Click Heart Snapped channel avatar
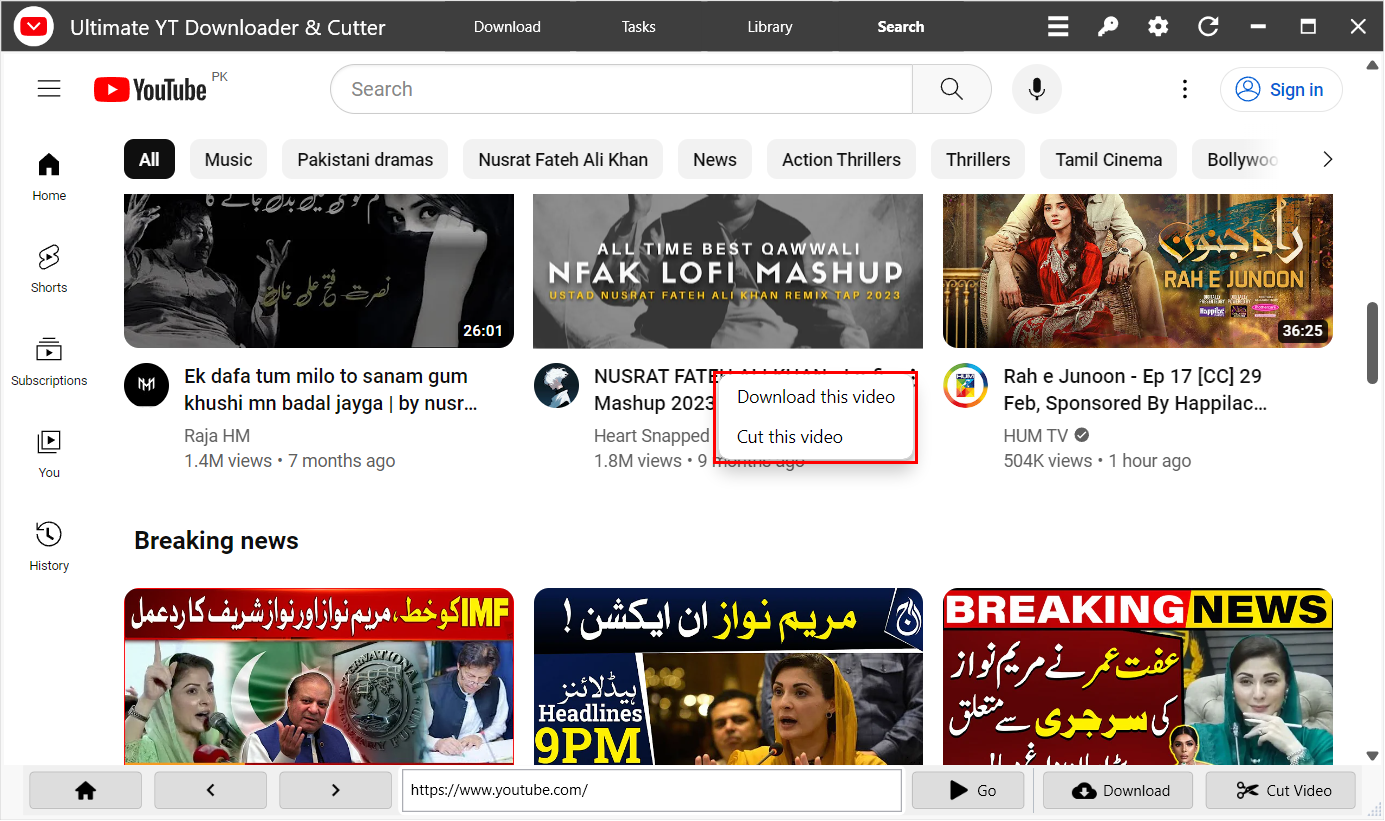Viewport: 1385px width, 821px height. [x=556, y=385]
